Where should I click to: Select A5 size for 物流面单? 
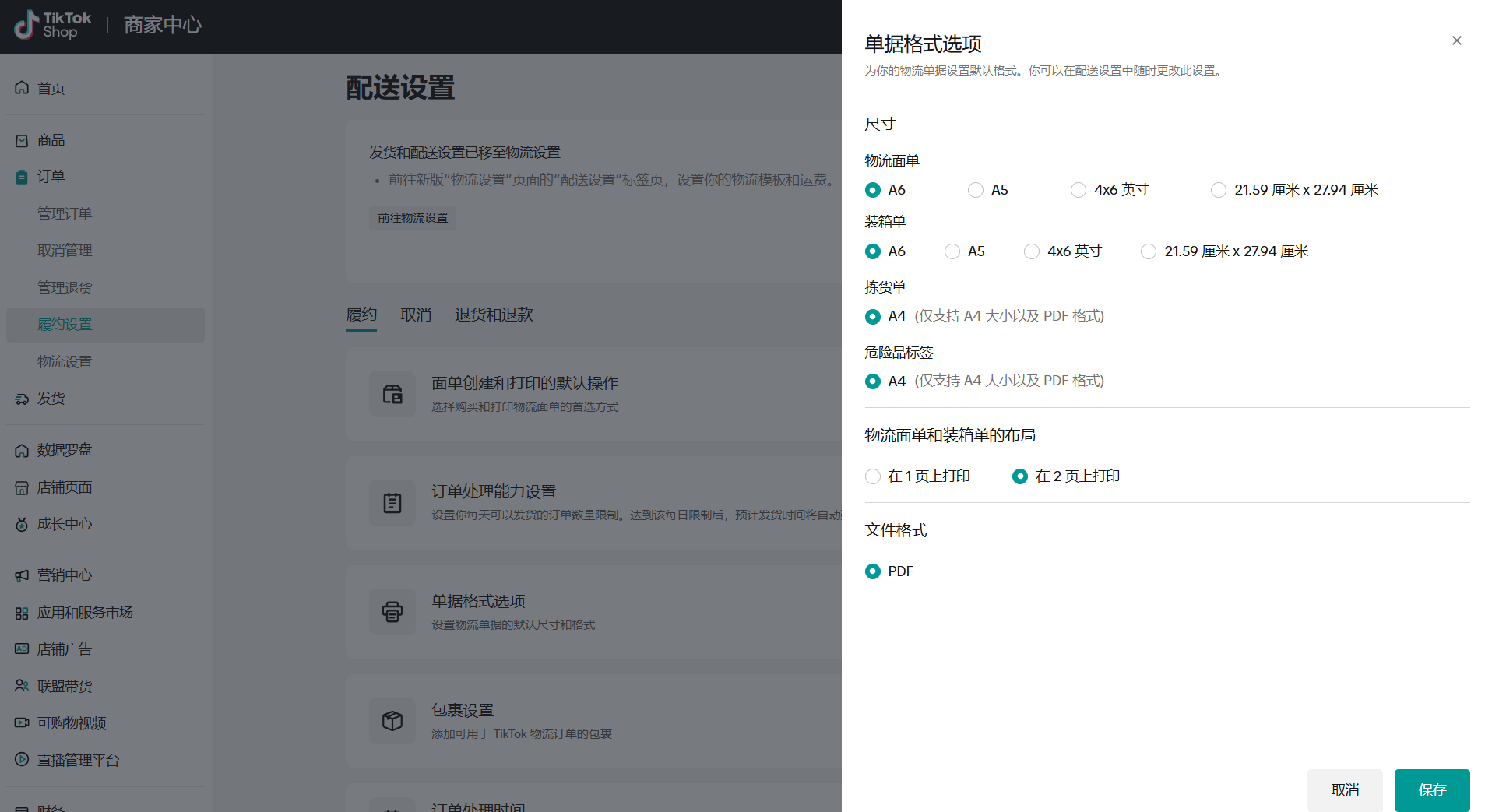coord(975,190)
